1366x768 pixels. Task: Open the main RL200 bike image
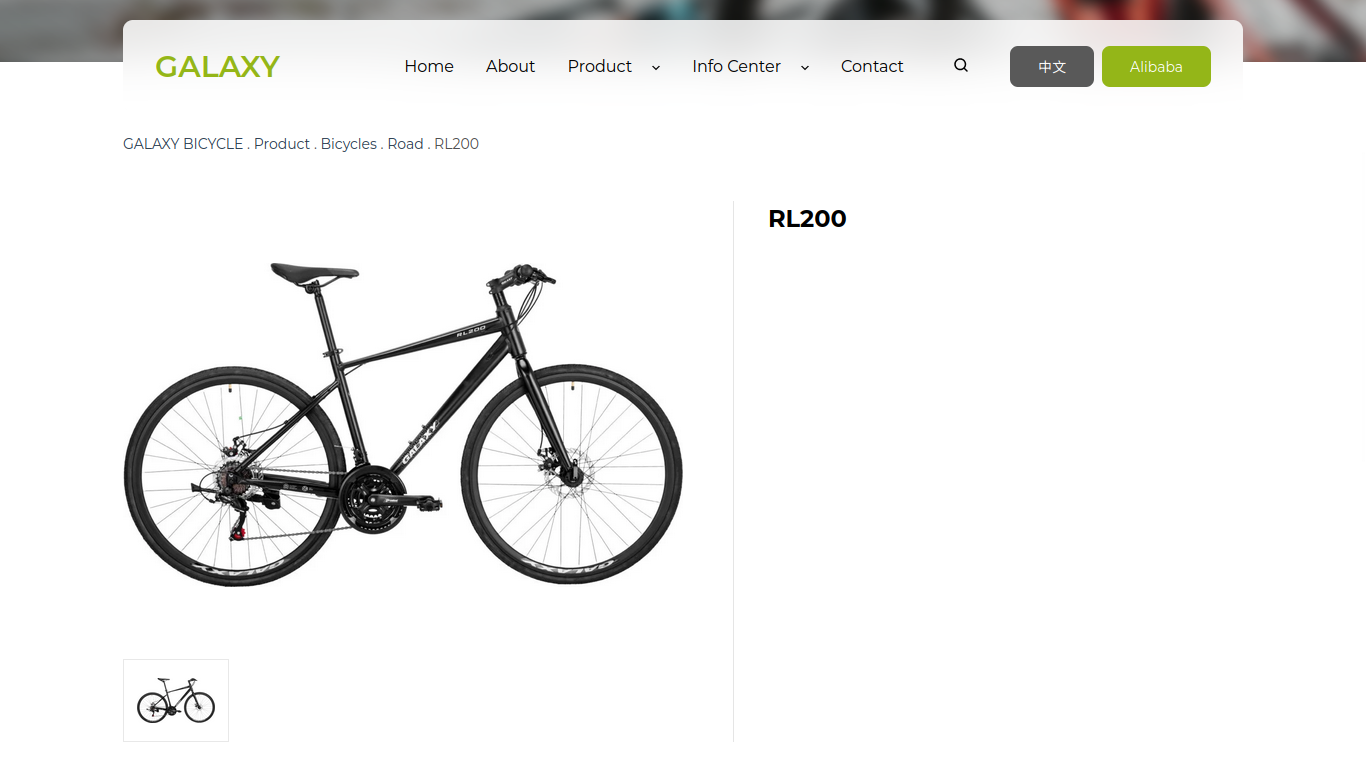403,424
